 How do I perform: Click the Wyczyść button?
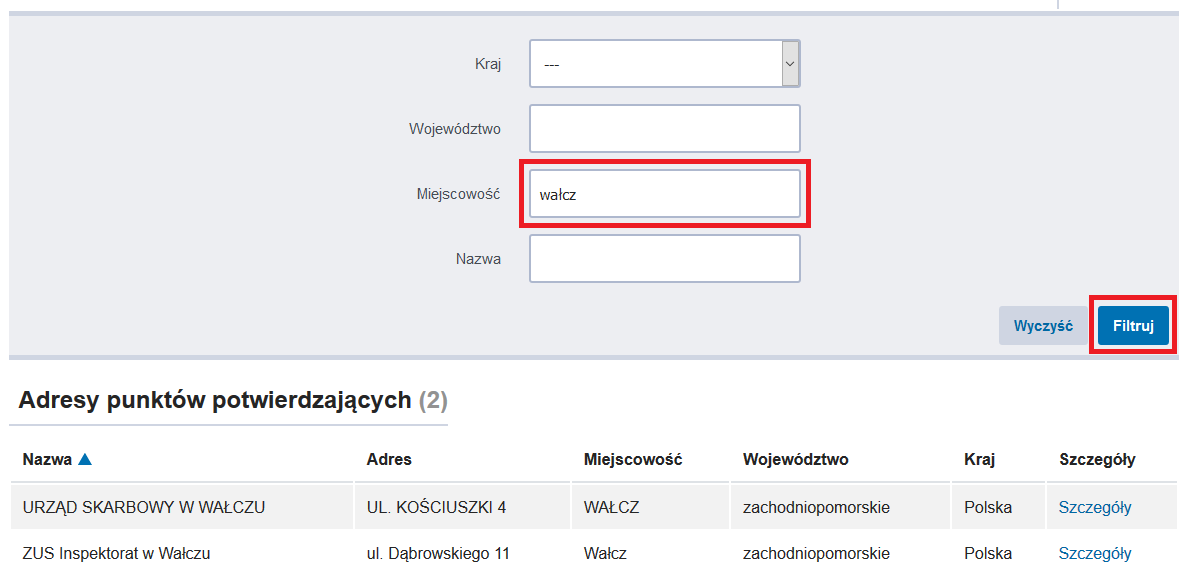click(1043, 326)
